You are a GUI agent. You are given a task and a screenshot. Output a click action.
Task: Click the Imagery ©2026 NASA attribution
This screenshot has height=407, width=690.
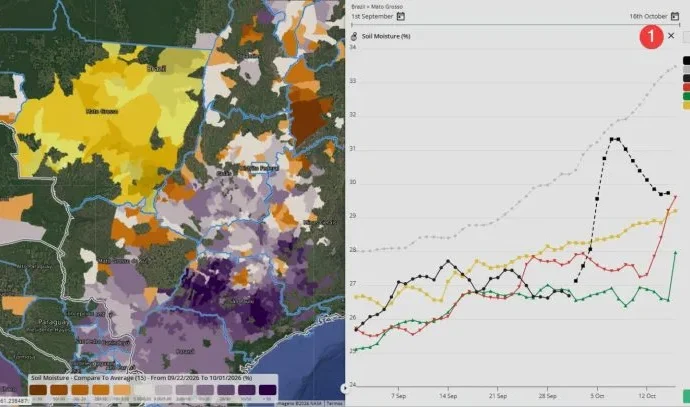click(301, 403)
